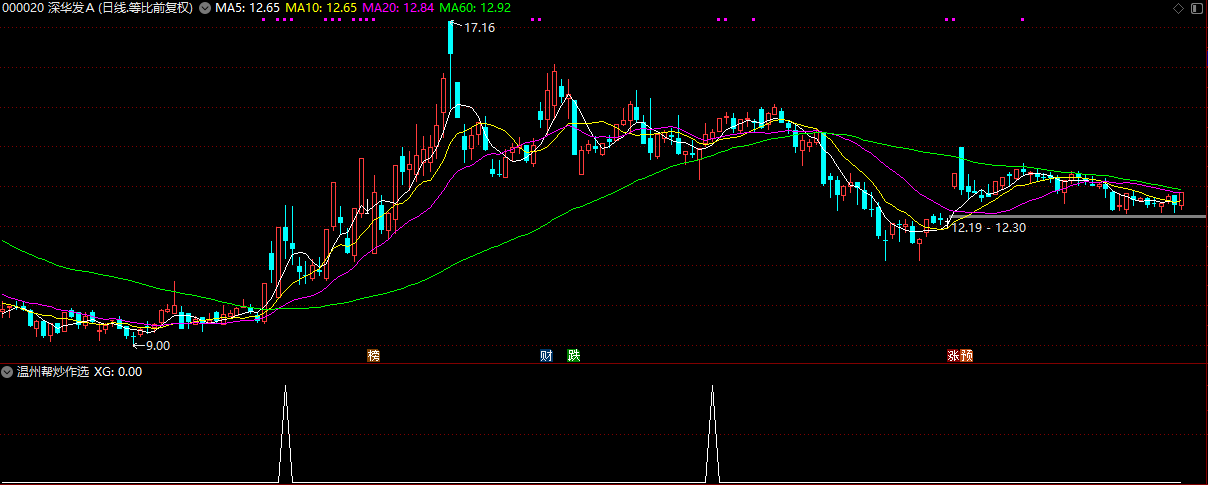The width and height of the screenshot is (1208, 485).
Task: Click the 000020 深华发A stock title
Action: 46,8
